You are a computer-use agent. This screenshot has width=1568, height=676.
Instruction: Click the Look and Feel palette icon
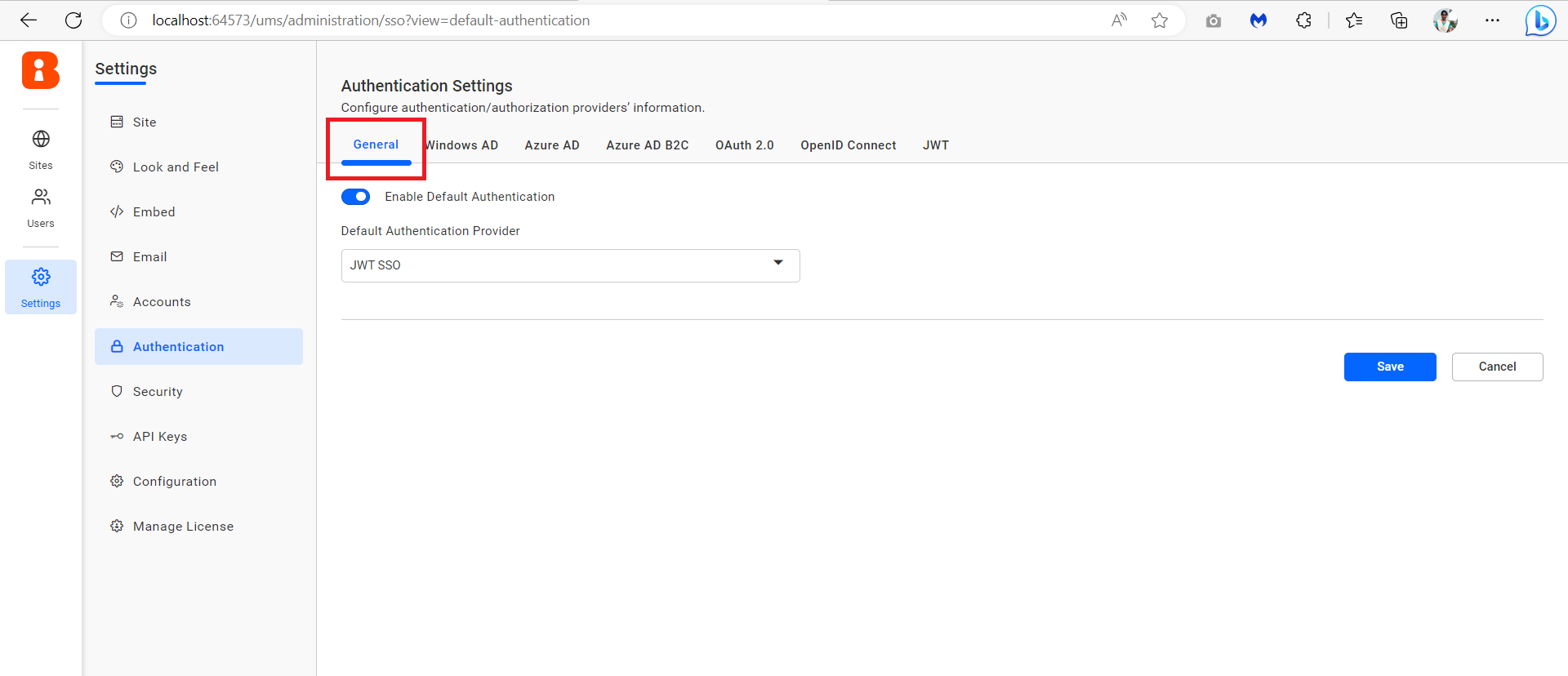tap(117, 167)
